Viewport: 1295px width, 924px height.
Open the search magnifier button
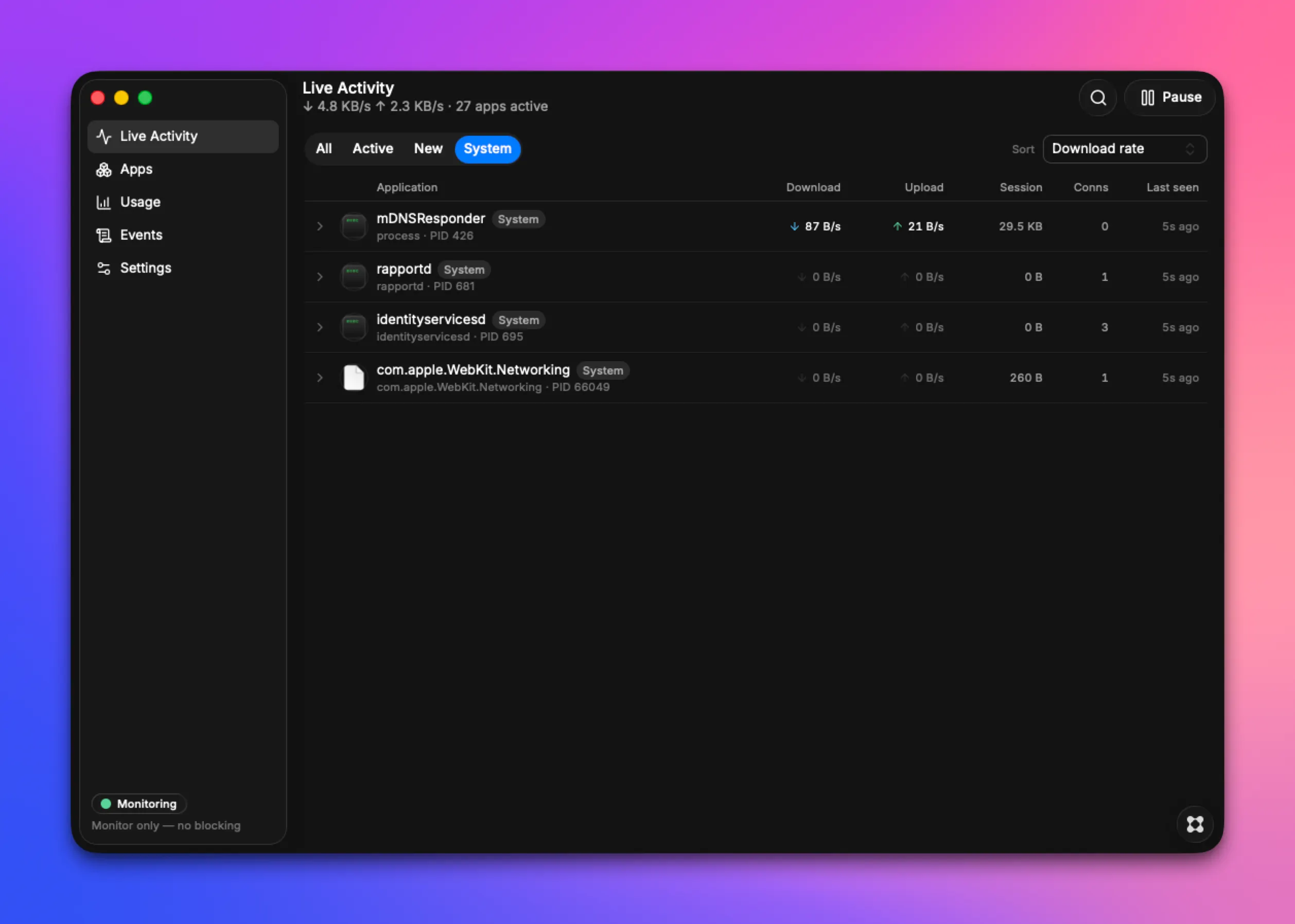click(1097, 98)
